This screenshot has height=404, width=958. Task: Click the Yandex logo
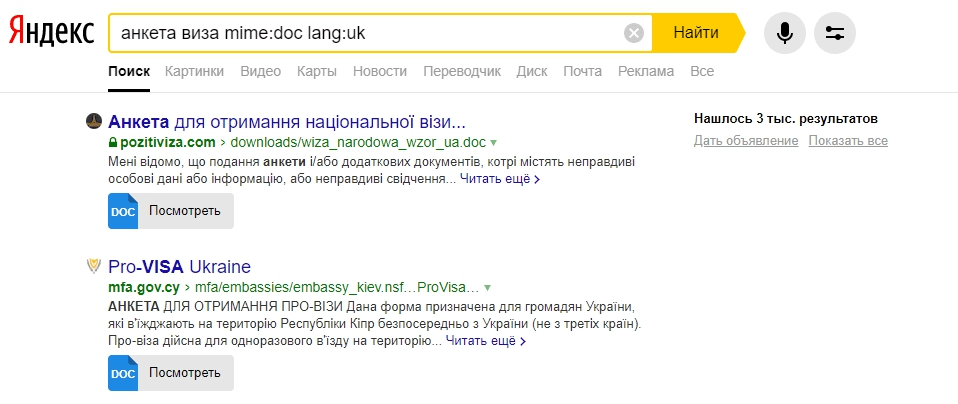52,33
